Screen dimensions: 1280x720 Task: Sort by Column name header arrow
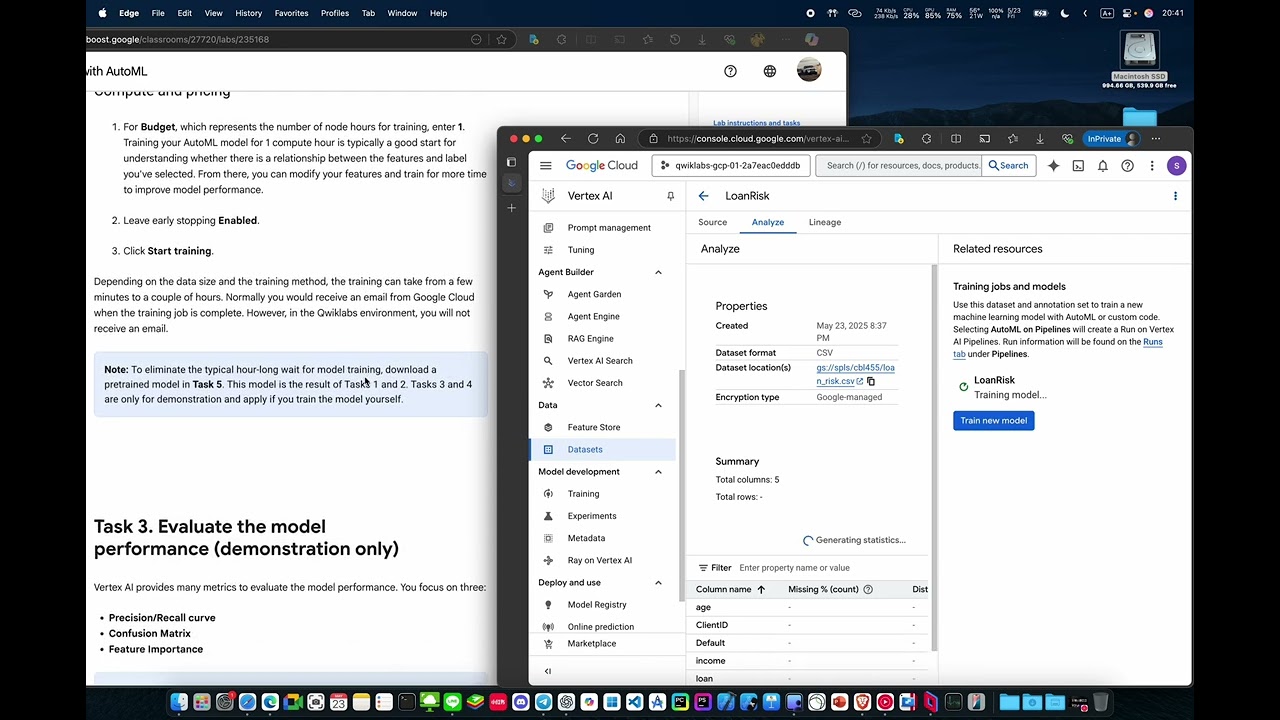[761, 590]
